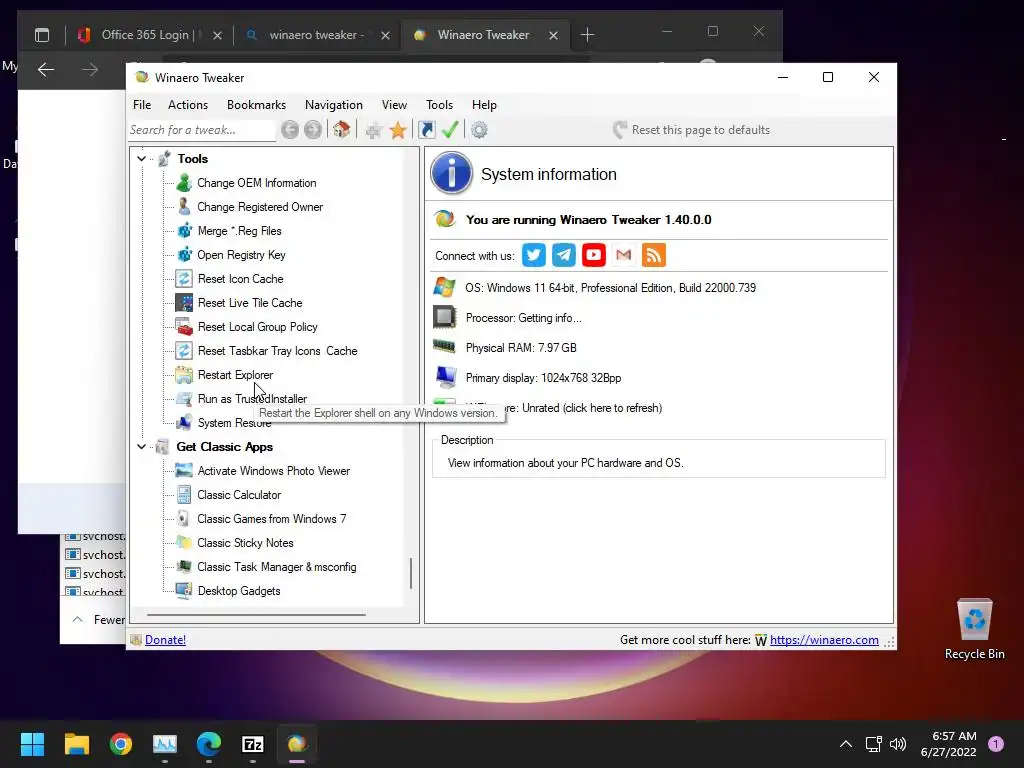Open Winaero Twitter page icon
1024x768 pixels.
point(534,255)
